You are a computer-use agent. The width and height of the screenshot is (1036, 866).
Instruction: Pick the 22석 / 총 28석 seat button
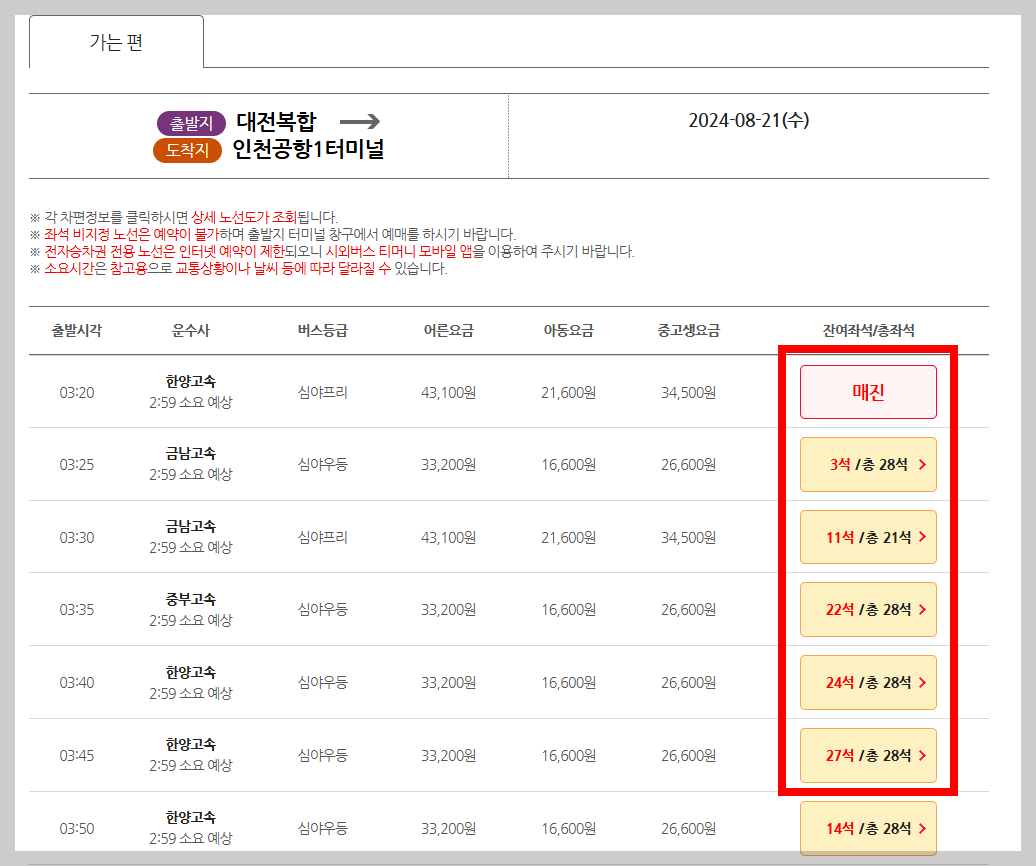click(x=868, y=609)
